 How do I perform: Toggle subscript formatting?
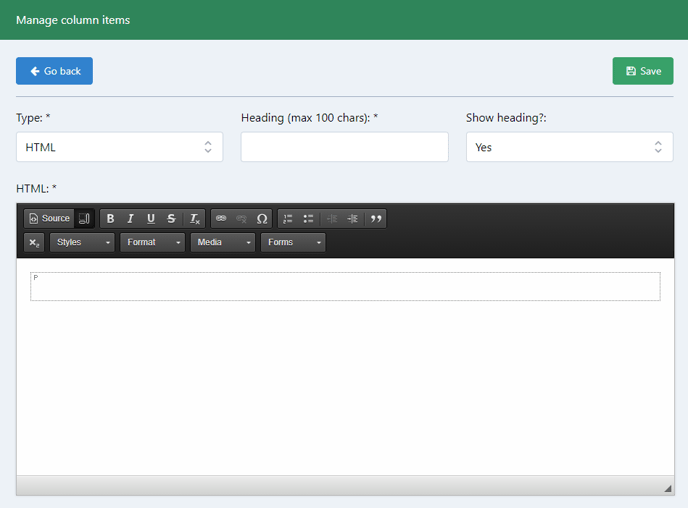pyautogui.click(x=34, y=243)
